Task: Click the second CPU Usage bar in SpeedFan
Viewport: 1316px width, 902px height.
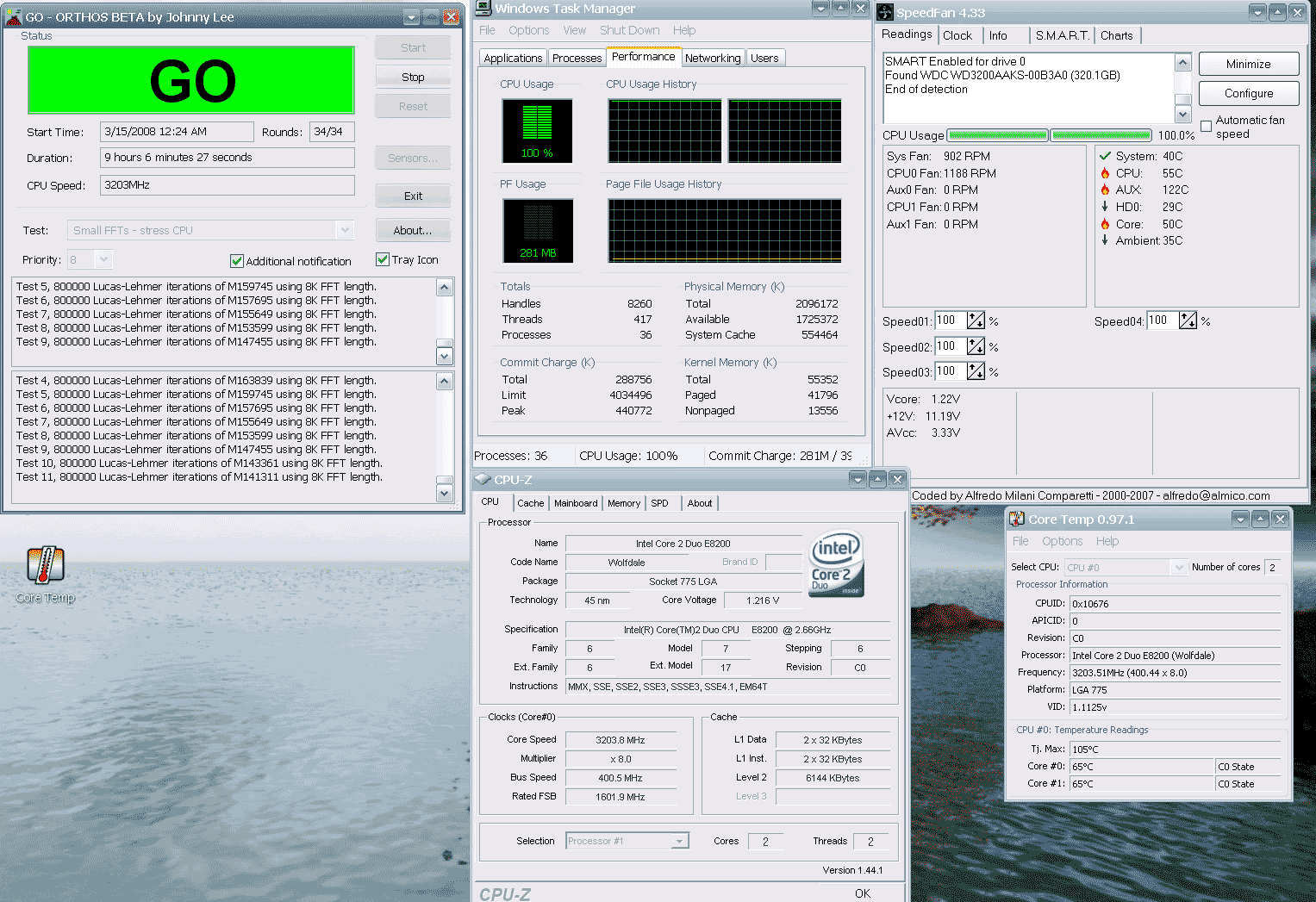Action: point(1101,135)
